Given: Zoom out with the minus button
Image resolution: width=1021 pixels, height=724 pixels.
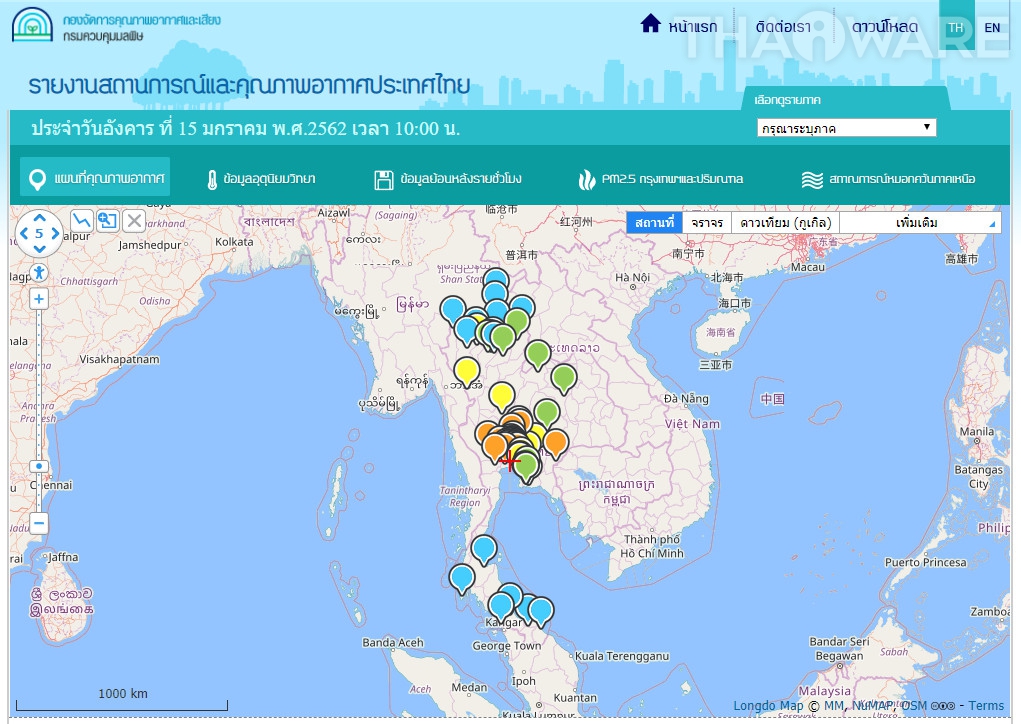Looking at the screenshot, I should click(39, 523).
